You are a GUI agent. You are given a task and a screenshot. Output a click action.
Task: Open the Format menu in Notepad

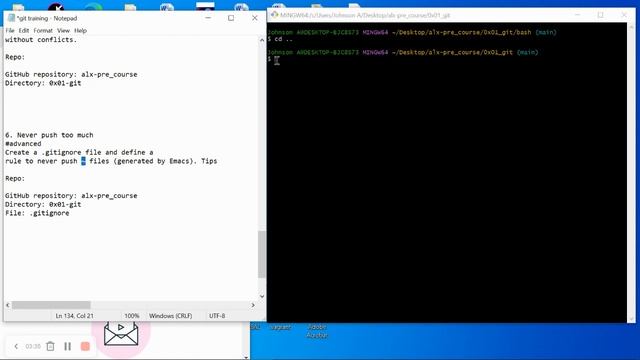coord(43,31)
